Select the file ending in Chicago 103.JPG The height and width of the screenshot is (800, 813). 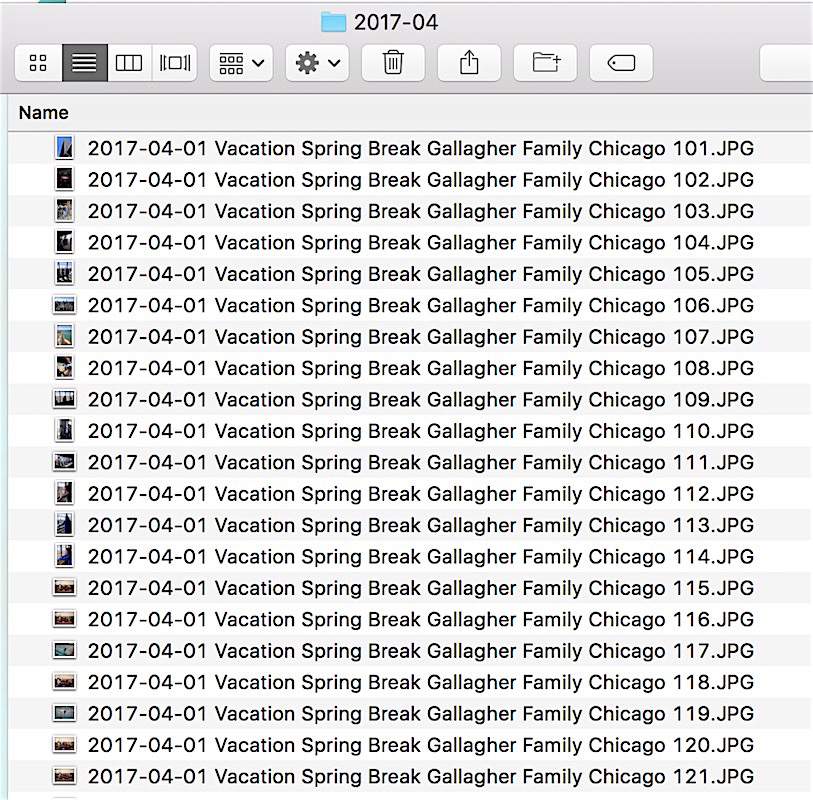click(410, 211)
